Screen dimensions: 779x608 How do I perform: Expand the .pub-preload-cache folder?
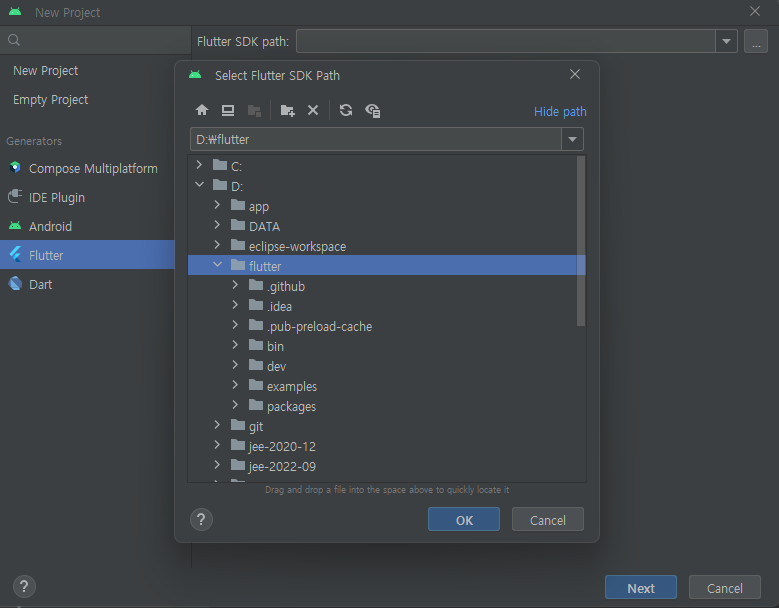[x=235, y=325]
